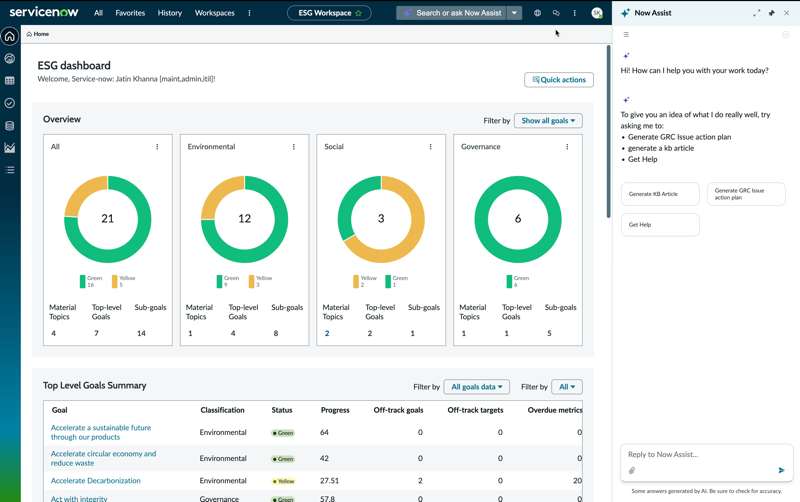Send the Now Assist reply message
Image resolution: width=800 pixels, height=502 pixels.
tap(781, 470)
